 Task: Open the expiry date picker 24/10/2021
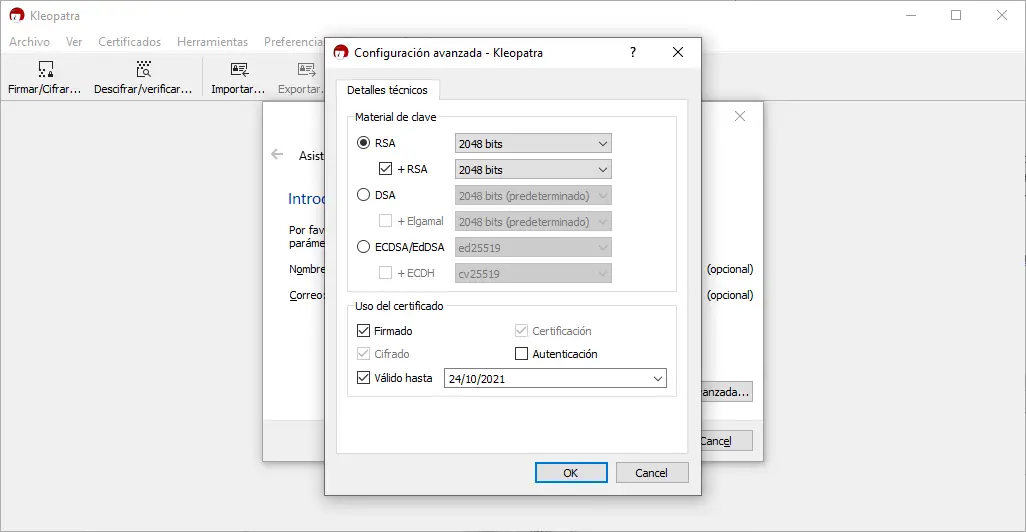pos(555,378)
